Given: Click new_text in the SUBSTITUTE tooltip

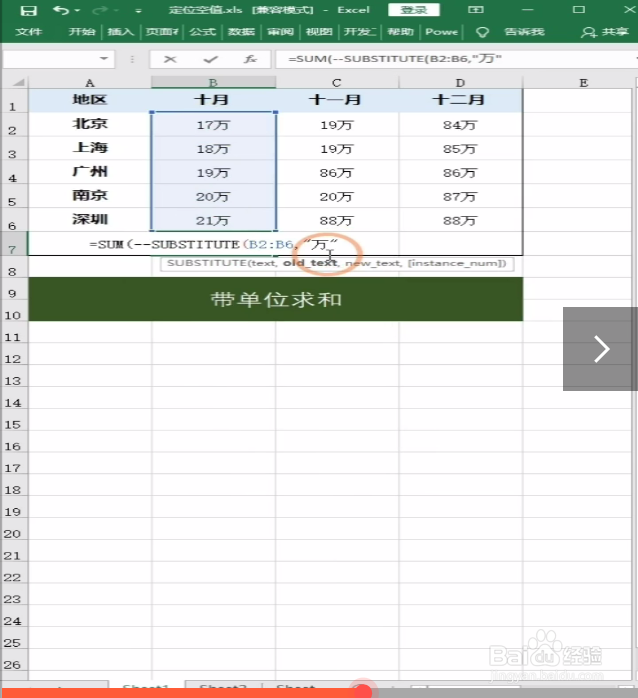Looking at the screenshot, I should pyautogui.click(x=373, y=263).
